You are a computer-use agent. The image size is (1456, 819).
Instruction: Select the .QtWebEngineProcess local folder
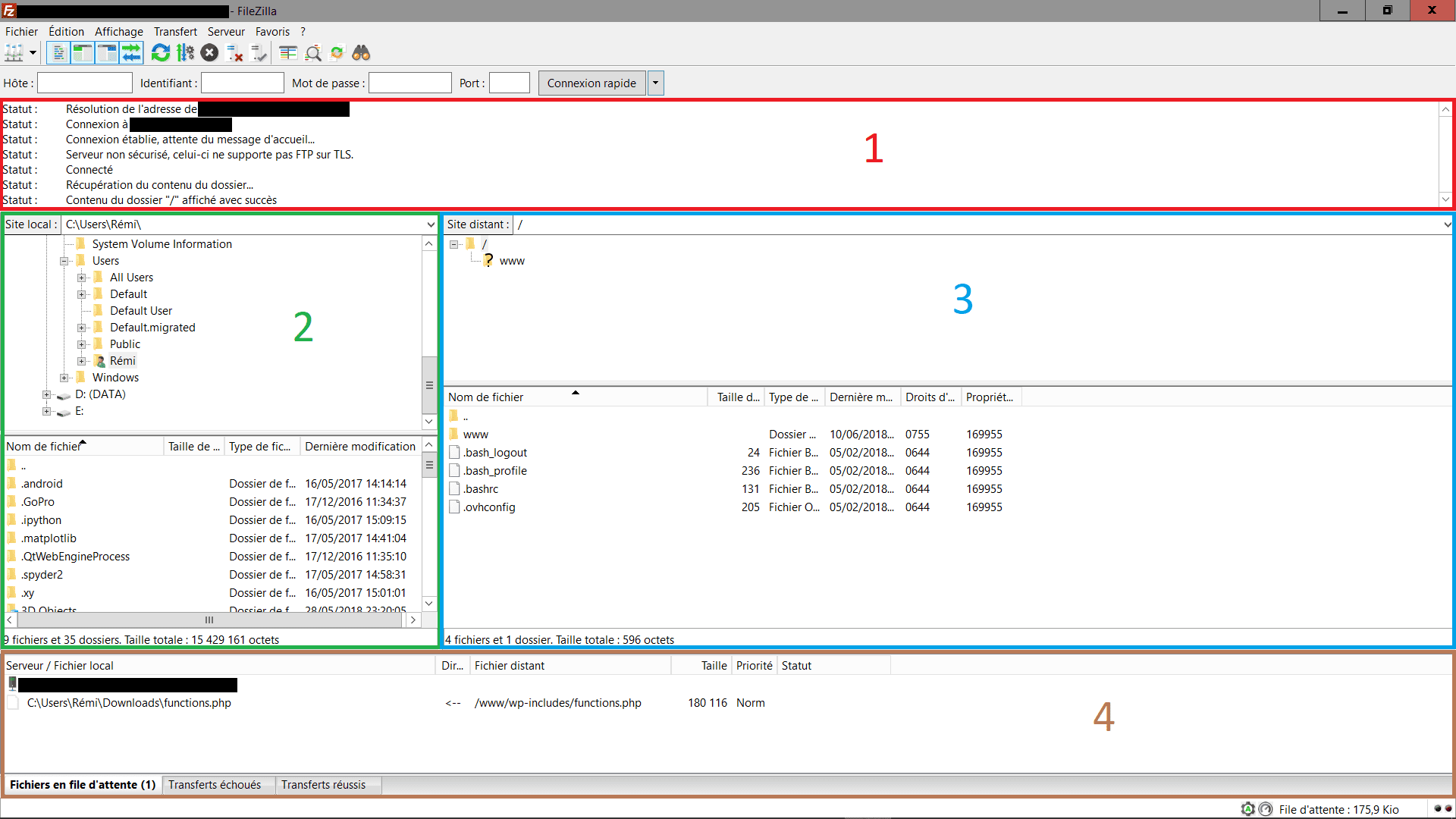point(75,557)
